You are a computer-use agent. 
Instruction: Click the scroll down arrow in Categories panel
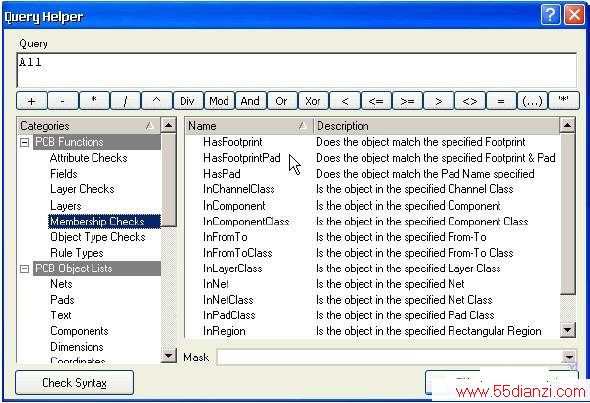(169, 355)
